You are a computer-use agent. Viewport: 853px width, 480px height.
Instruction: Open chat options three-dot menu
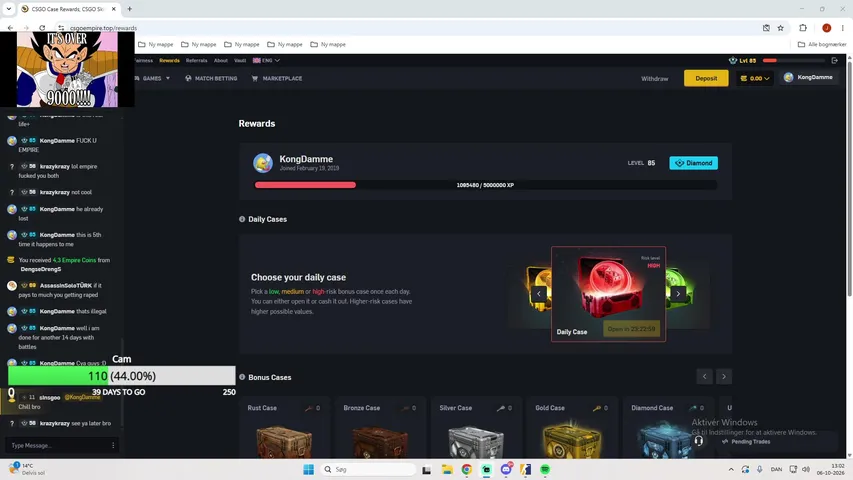pos(113,445)
